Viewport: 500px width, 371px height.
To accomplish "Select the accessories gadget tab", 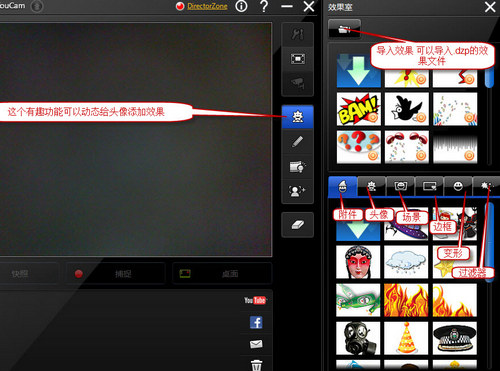I will click(x=343, y=186).
